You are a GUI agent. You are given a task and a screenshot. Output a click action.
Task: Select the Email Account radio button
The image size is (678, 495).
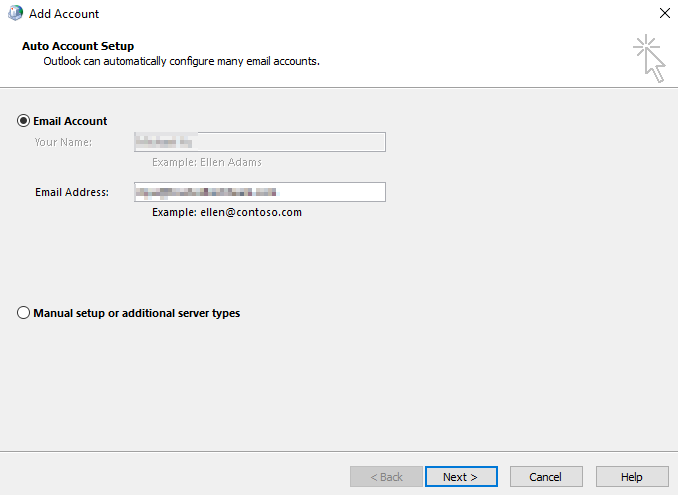click(x=24, y=121)
